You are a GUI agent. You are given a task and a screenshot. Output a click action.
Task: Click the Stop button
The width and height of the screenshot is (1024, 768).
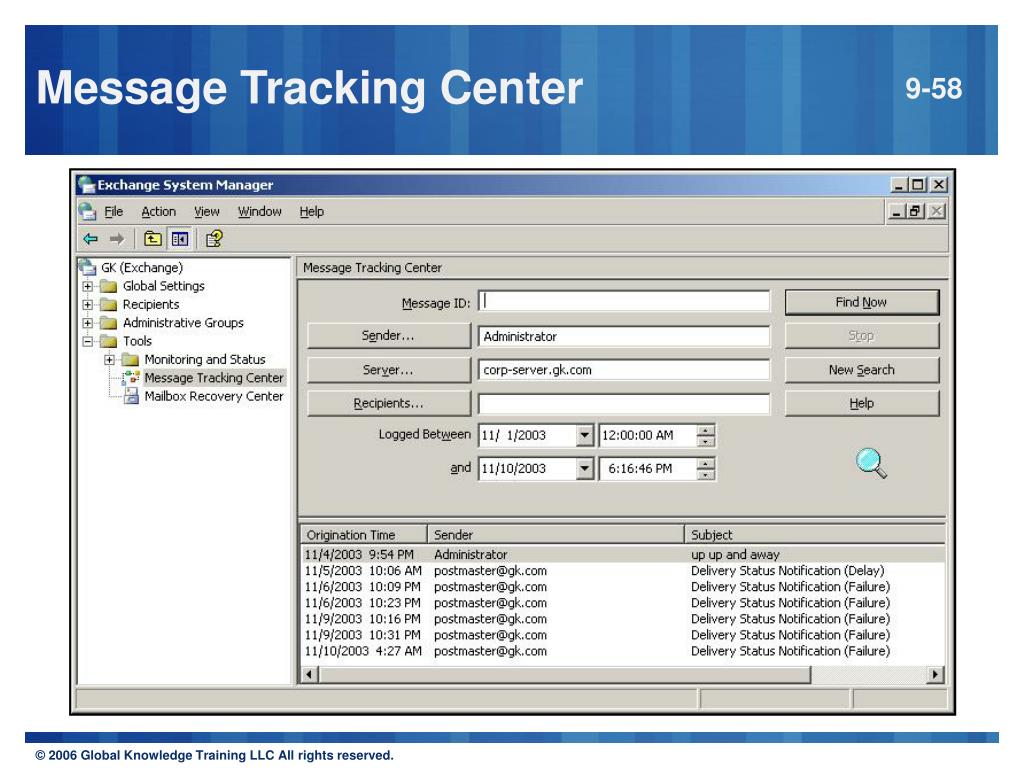click(x=861, y=336)
